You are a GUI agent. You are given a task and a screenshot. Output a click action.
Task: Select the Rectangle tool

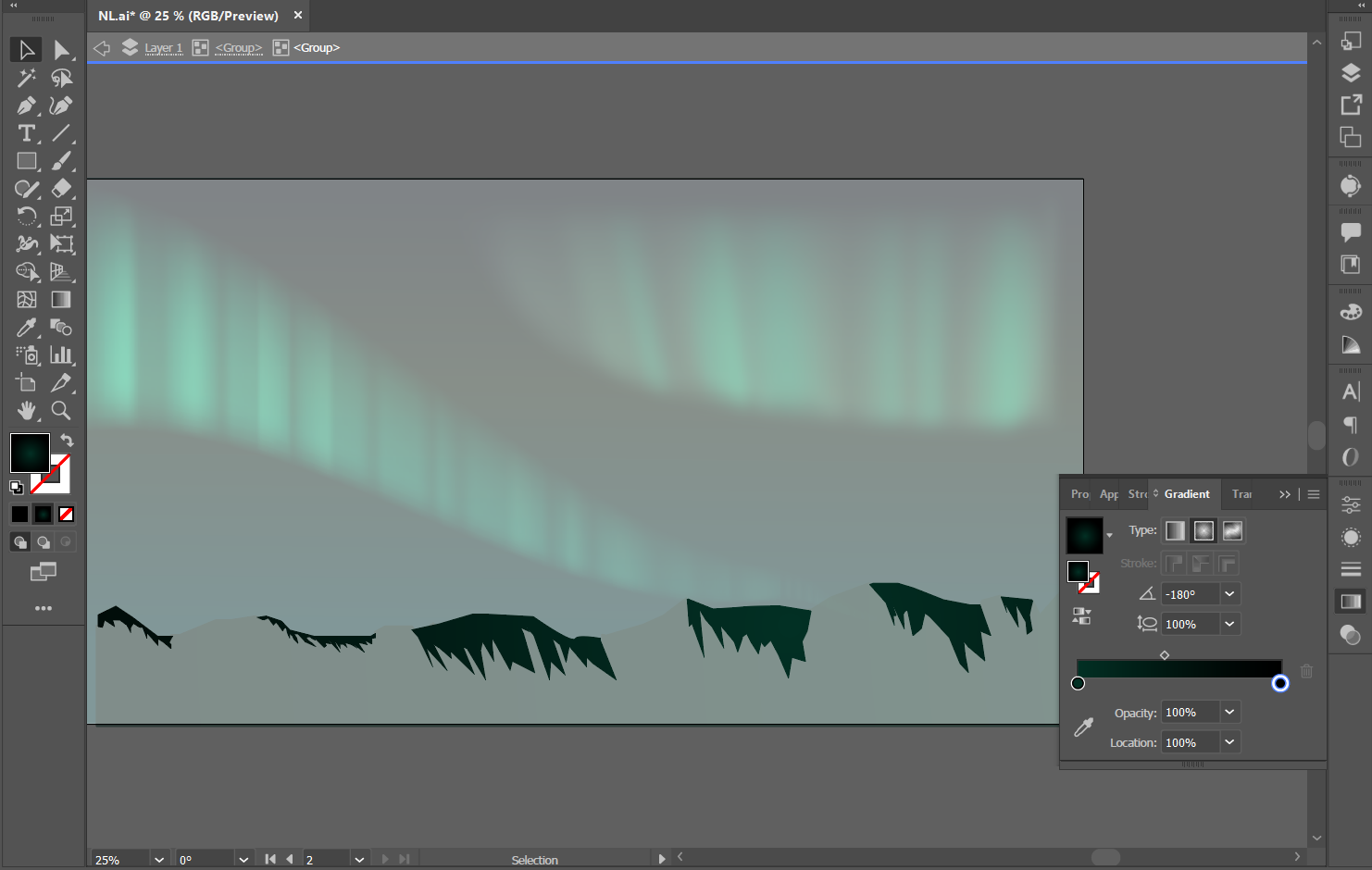click(x=26, y=161)
